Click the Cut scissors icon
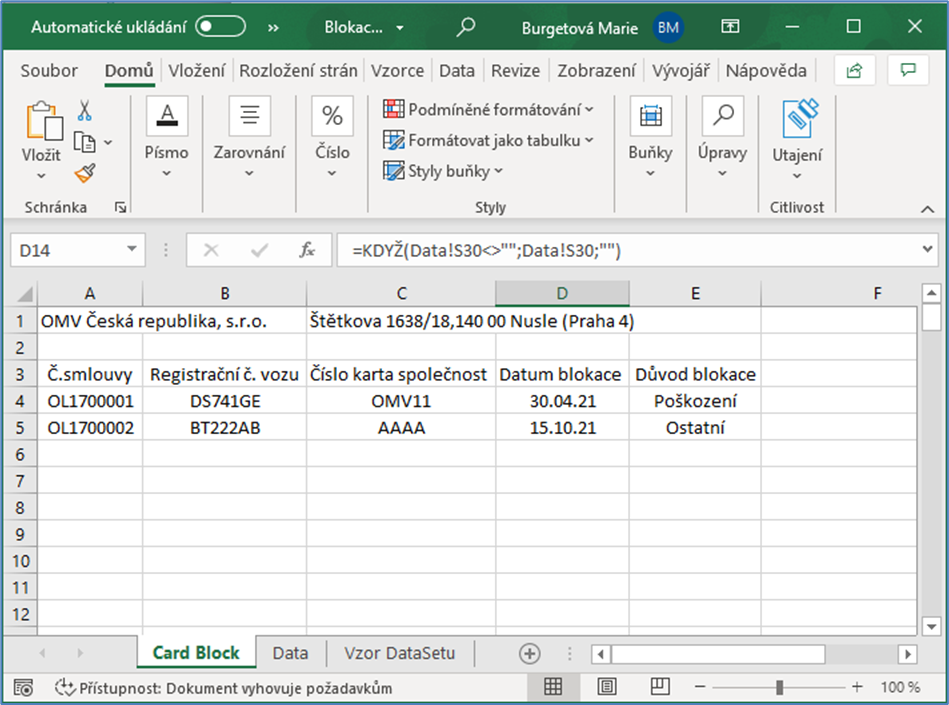The image size is (949, 705). pos(85,111)
